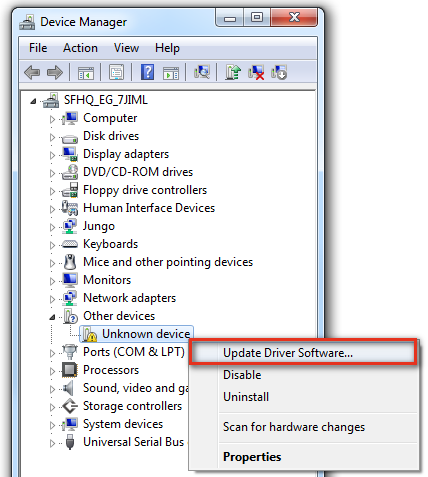Select the root computer SFHQ_EG_7JIML

105,100
